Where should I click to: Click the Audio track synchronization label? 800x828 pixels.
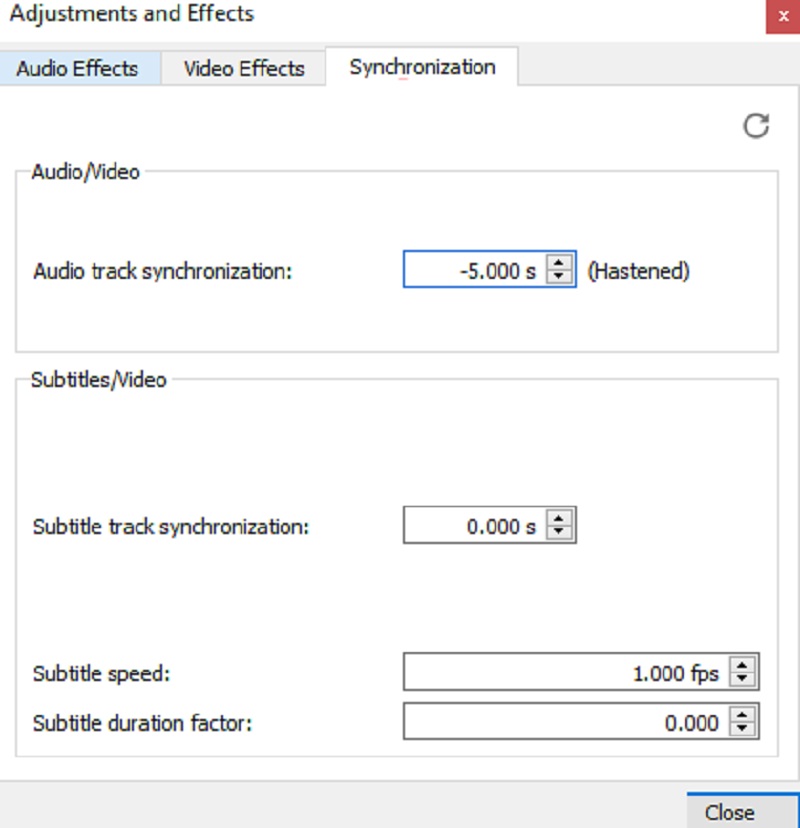click(162, 271)
